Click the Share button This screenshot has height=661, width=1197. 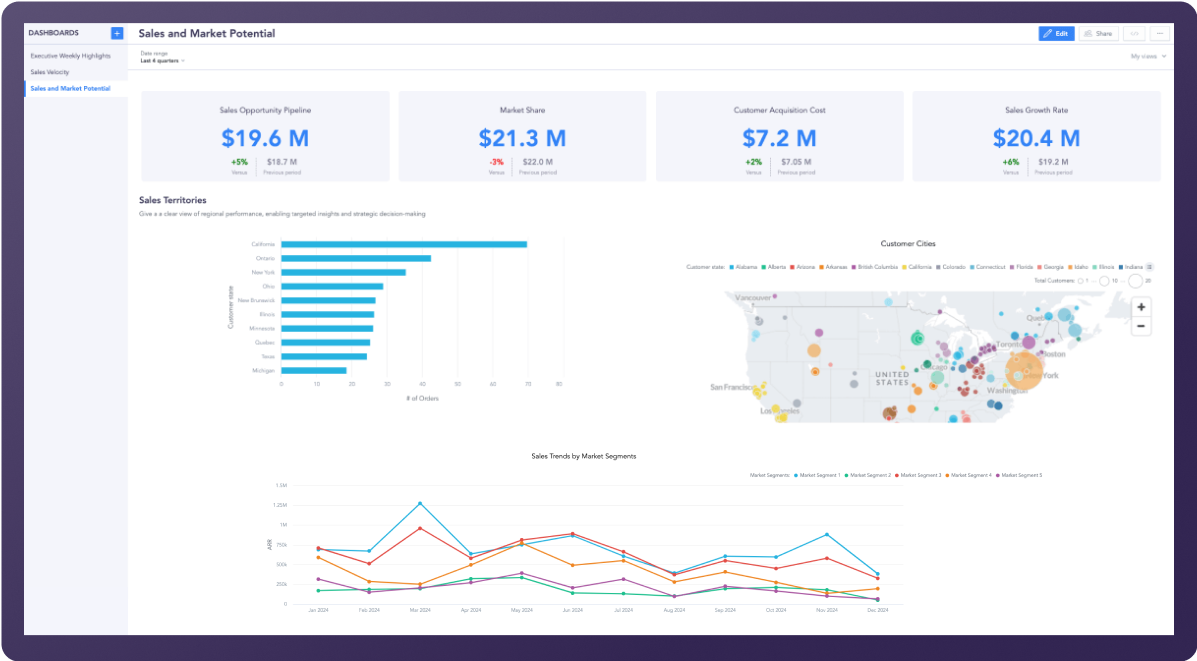[1098, 33]
